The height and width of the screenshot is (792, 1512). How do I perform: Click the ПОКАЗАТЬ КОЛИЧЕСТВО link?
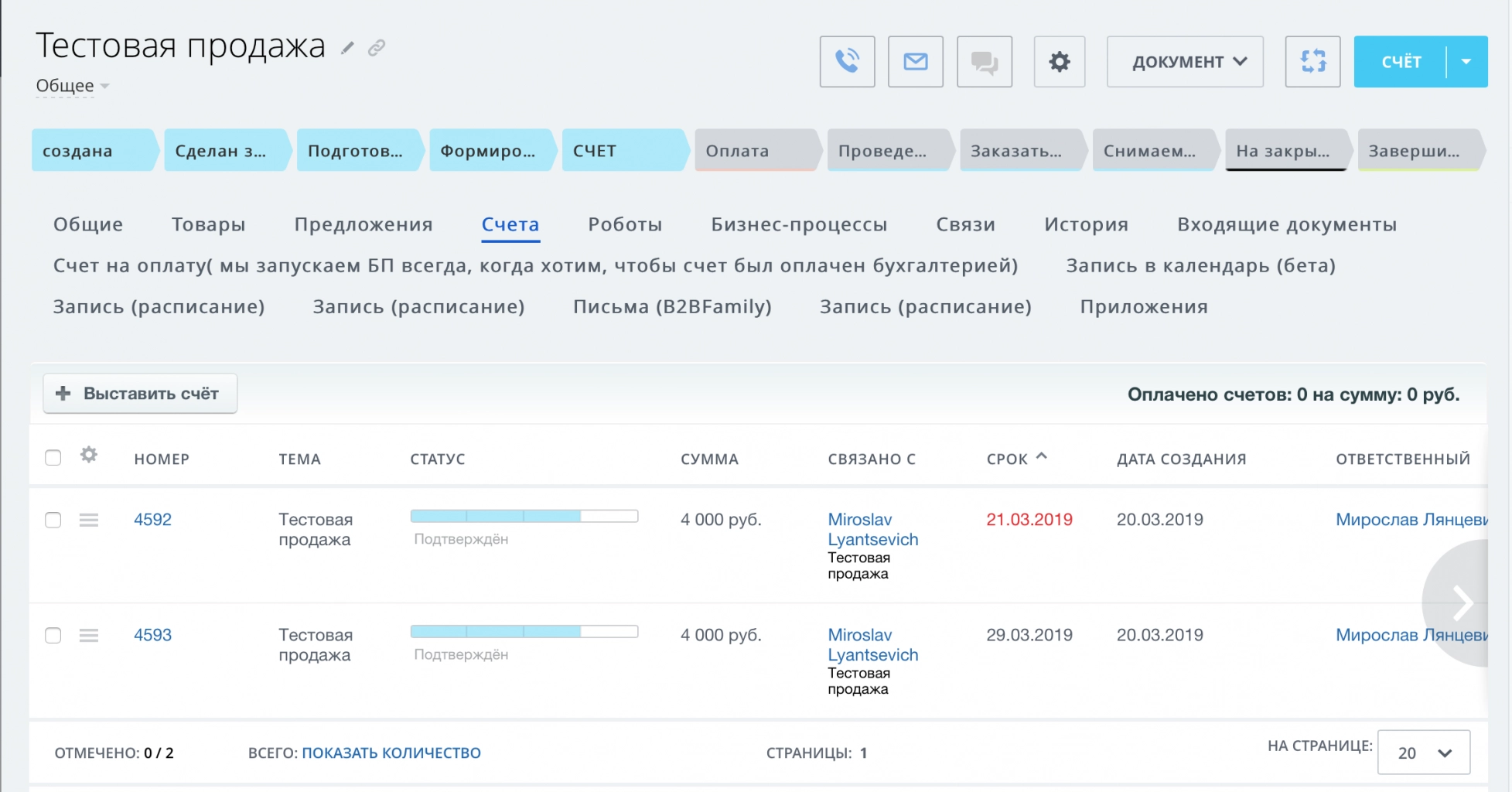[x=392, y=752]
